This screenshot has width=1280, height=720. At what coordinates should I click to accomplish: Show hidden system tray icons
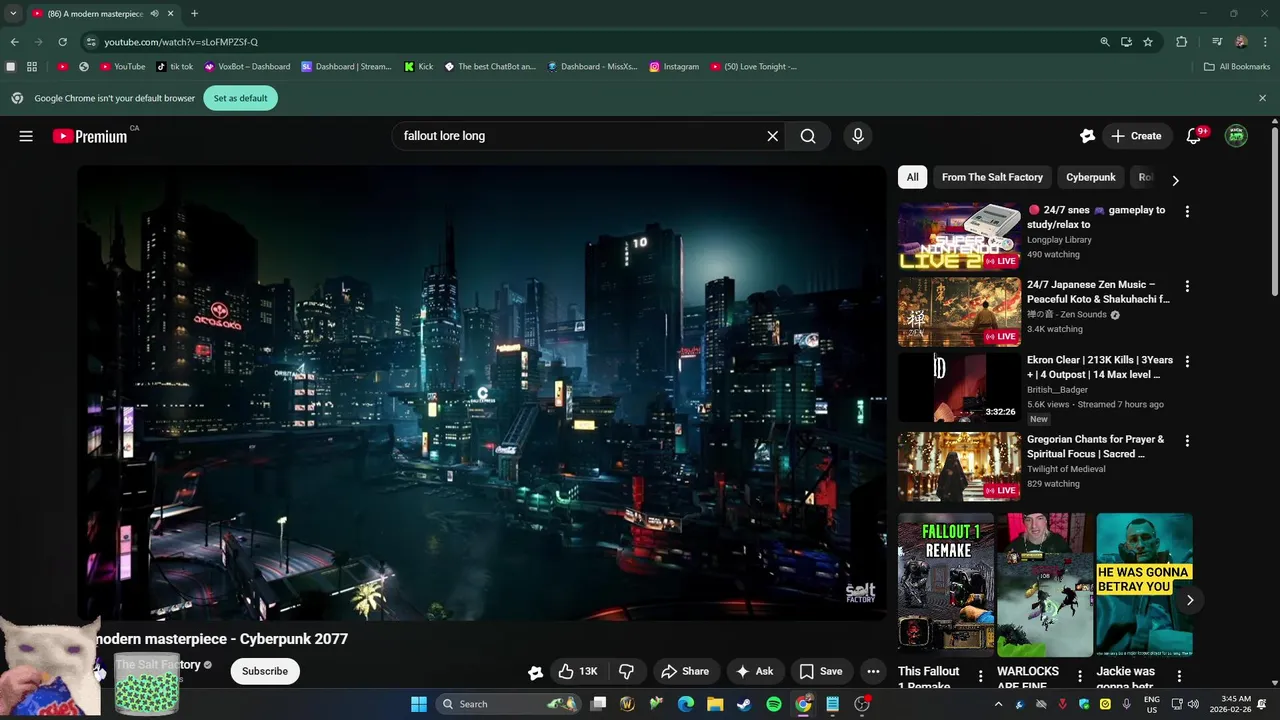tap(997, 704)
